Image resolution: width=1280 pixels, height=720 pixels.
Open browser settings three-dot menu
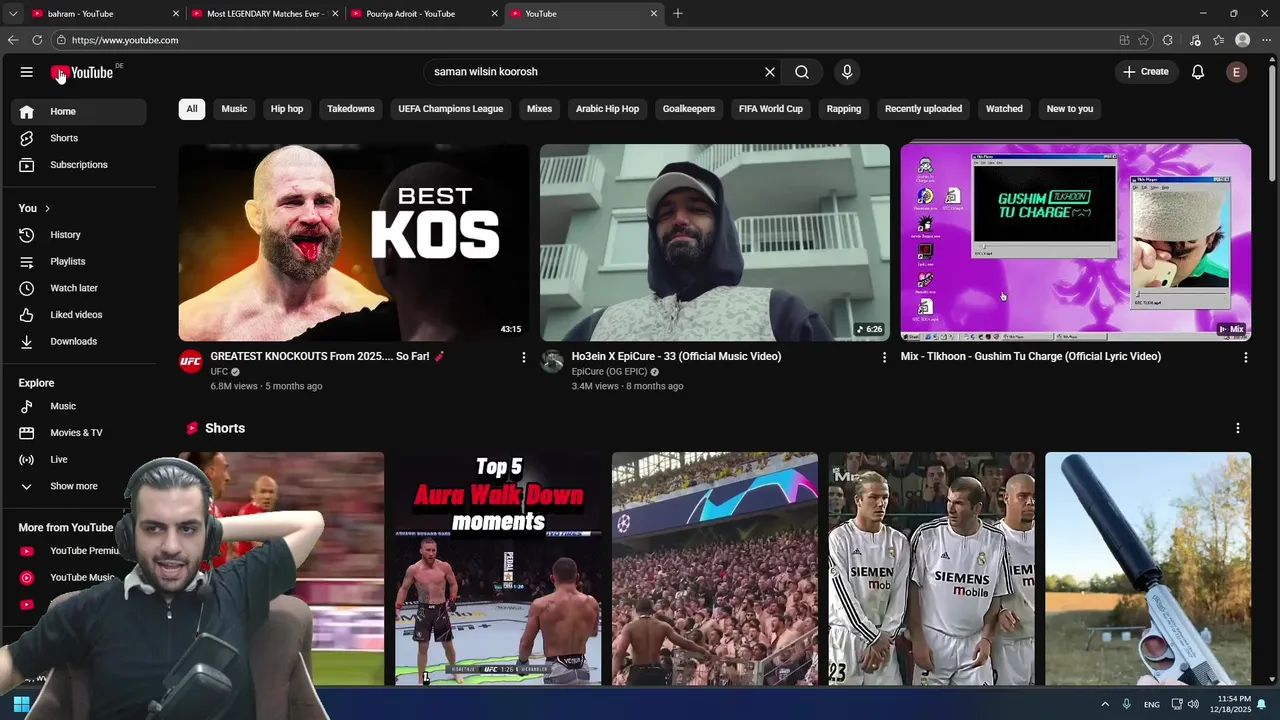pos(1265,40)
